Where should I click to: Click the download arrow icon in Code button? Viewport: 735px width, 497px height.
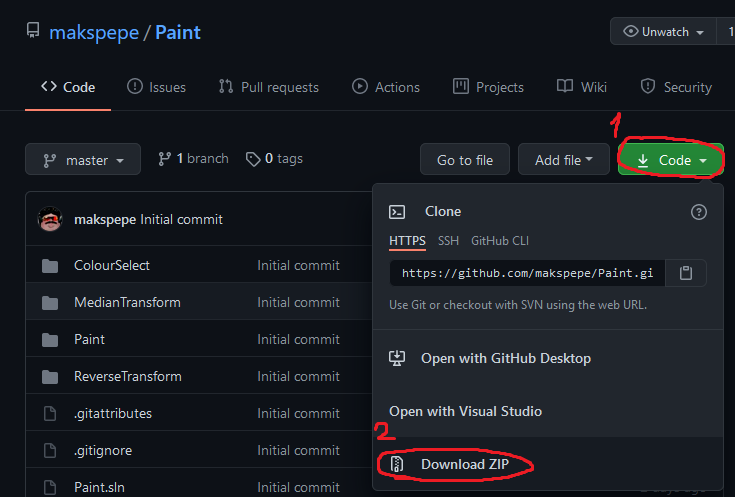pos(643,160)
